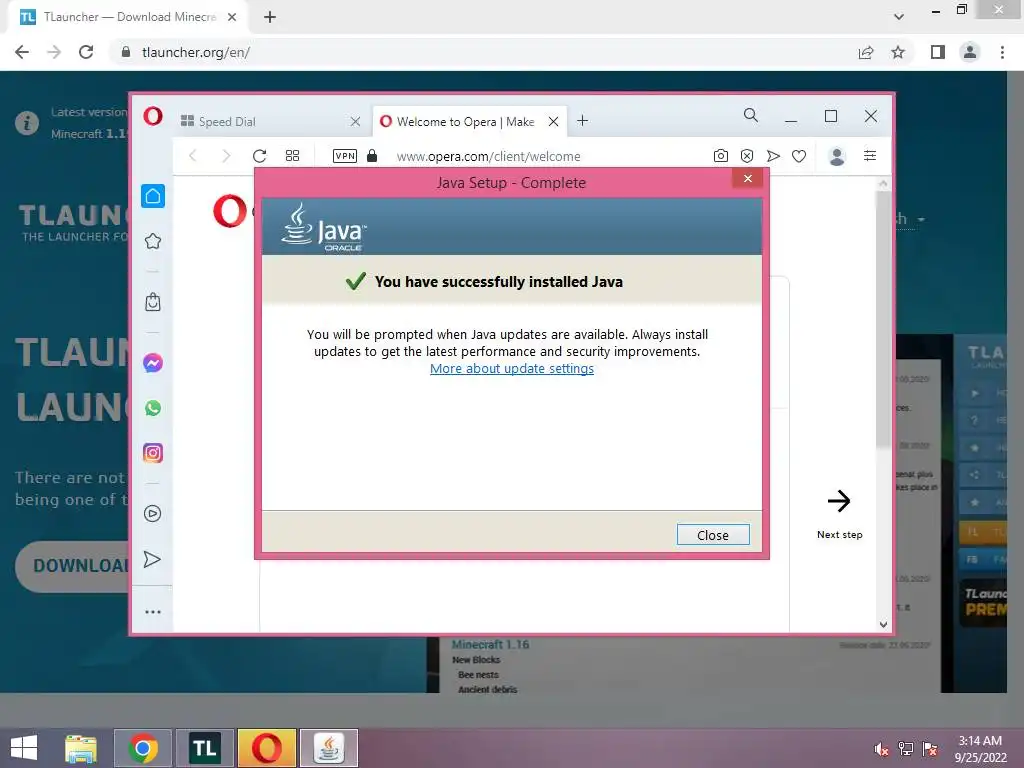Open Opera tab search magnifier
The image size is (1024, 768).
(x=751, y=116)
